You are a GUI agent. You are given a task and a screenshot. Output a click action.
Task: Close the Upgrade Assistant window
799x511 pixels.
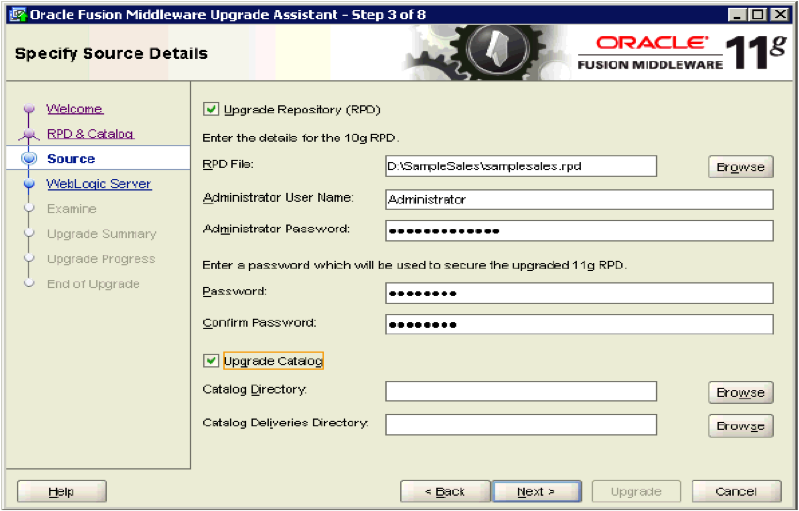(780, 15)
